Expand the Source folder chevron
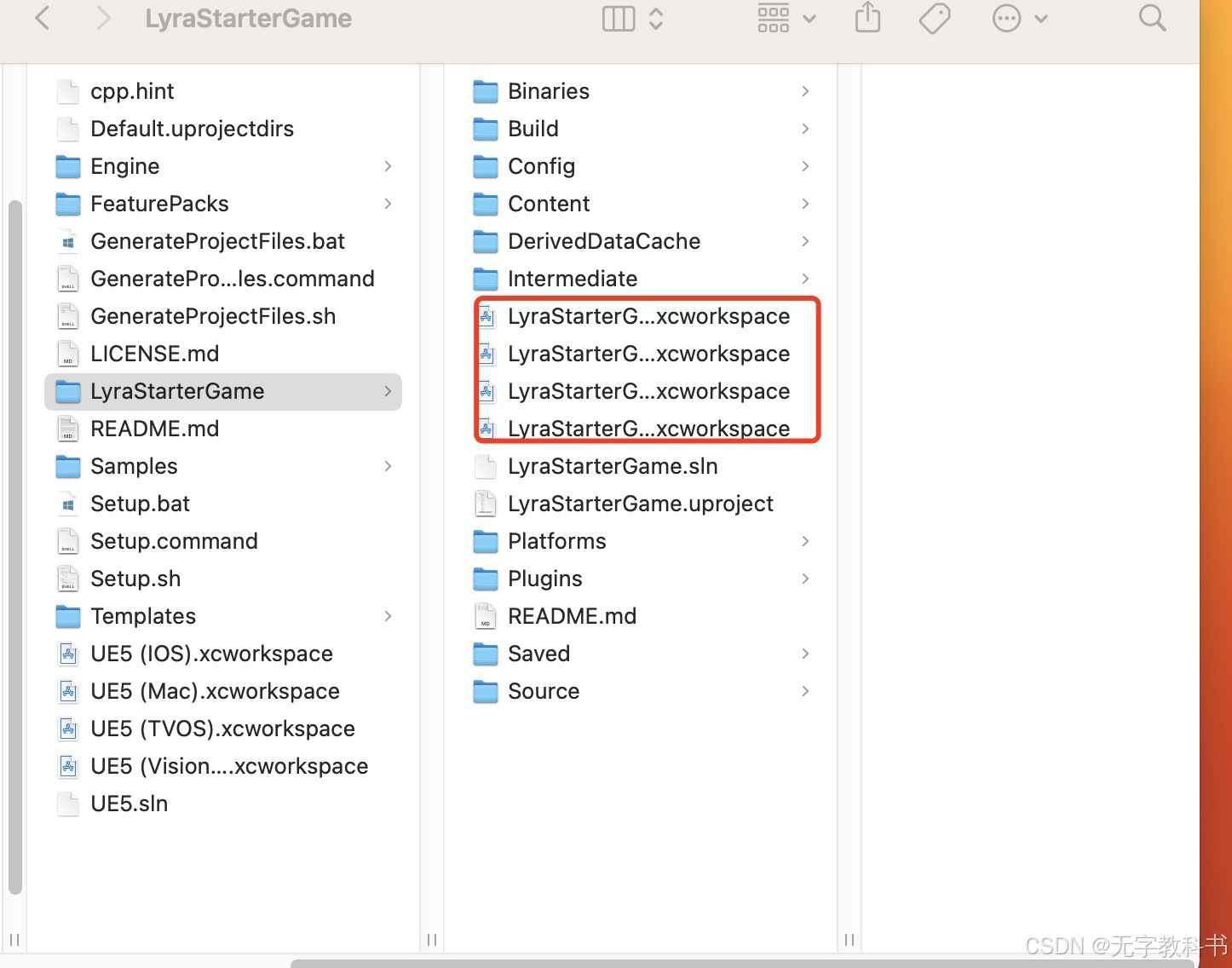The image size is (1232, 968). [x=805, y=691]
